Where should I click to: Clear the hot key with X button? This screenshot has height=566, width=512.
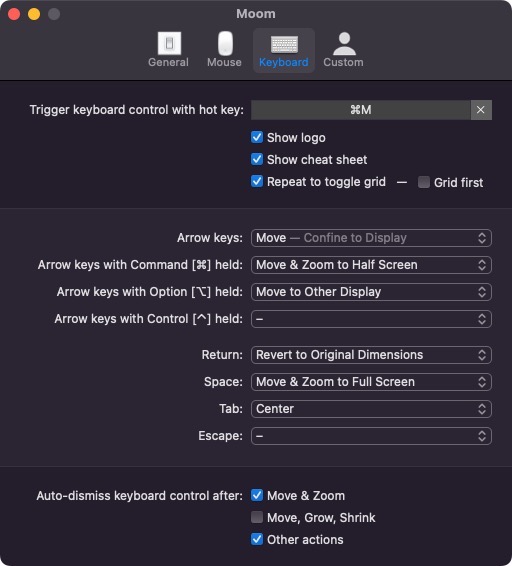pyautogui.click(x=481, y=110)
